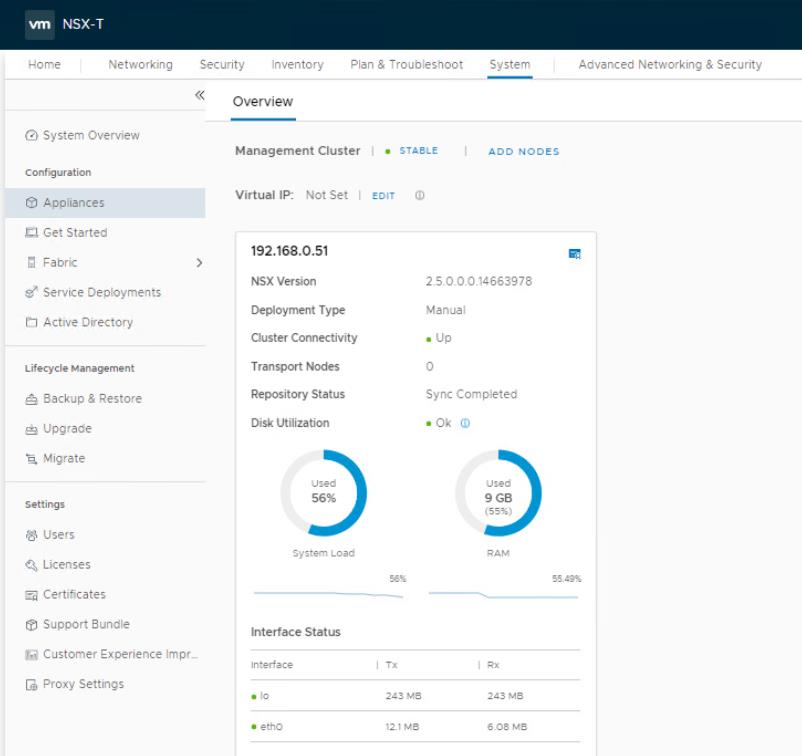Image resolution: width=802 pixels, height=756 pixels.
Task: Click the STABLE cluster status link
Action: 418,150
